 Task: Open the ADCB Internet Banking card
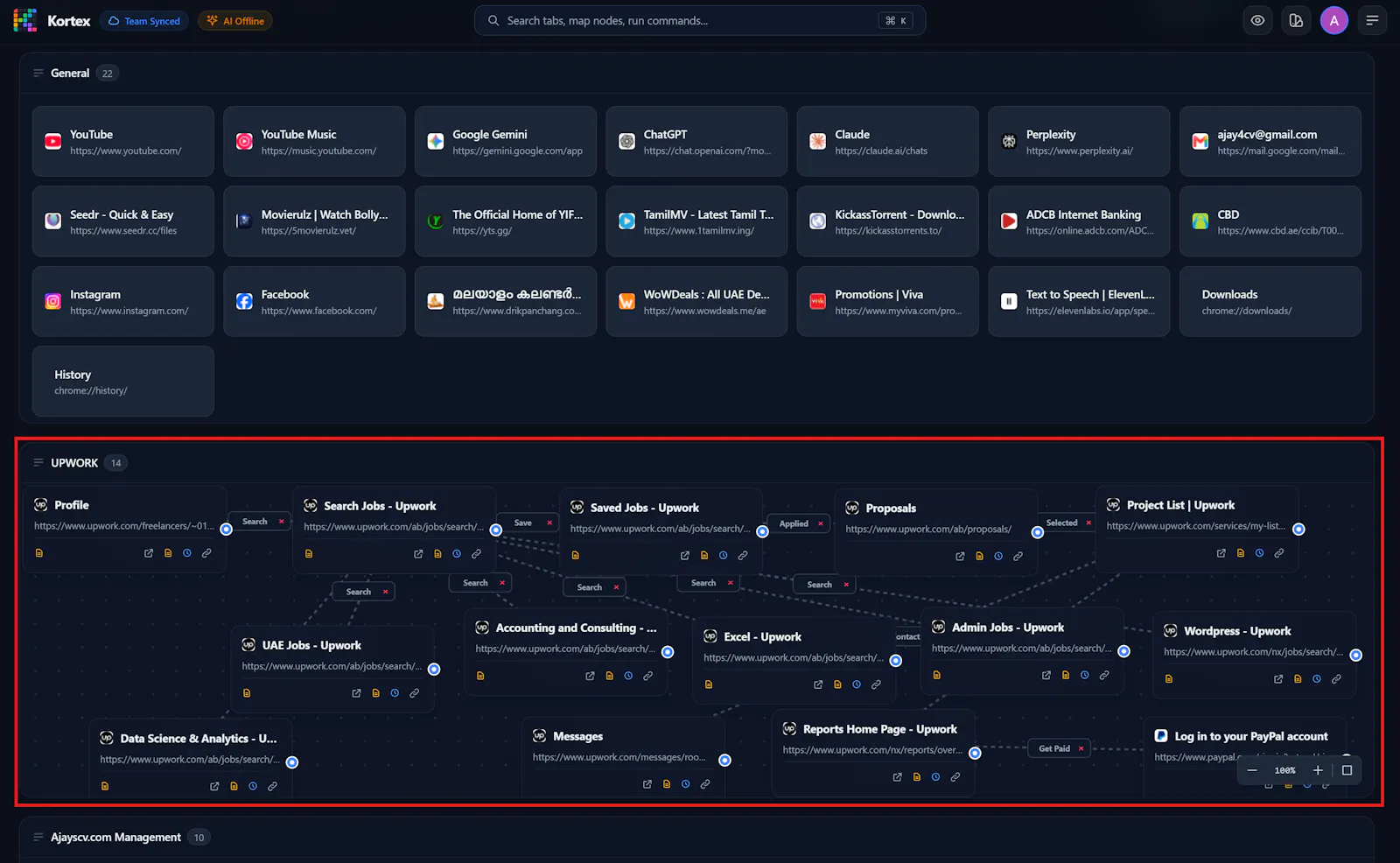[x=1079, y=221]
